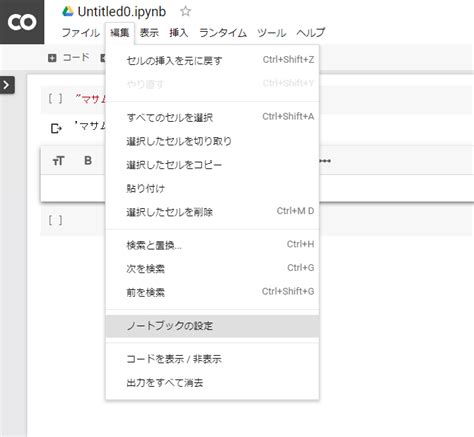The width and height of the screenshot is (474, 437).
Task: Click the cell output icon
Action: coord(56,128)
